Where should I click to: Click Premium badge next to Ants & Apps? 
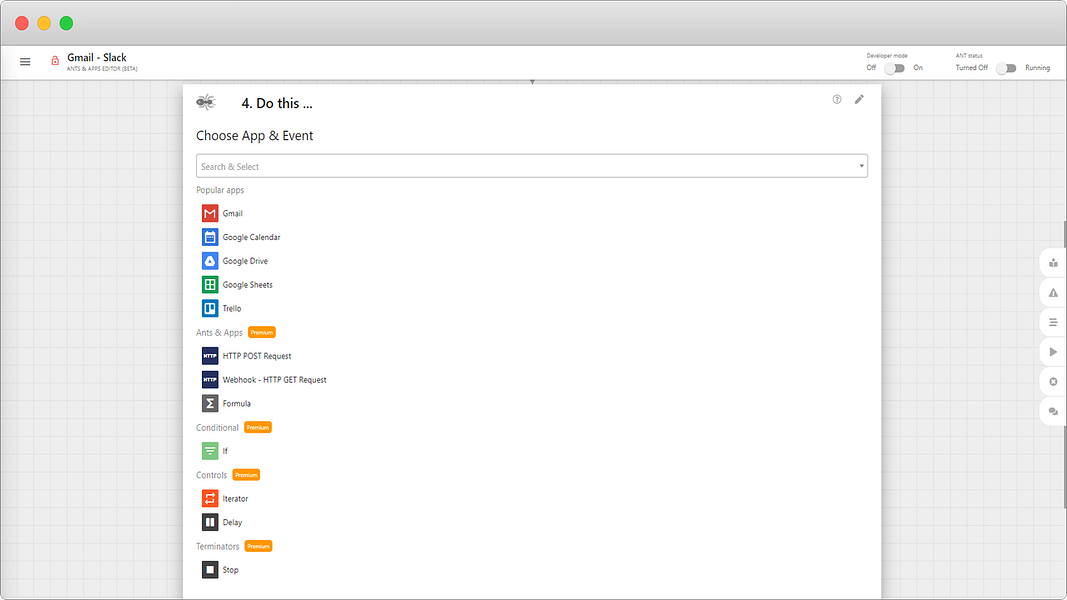[x=261, y=333]
